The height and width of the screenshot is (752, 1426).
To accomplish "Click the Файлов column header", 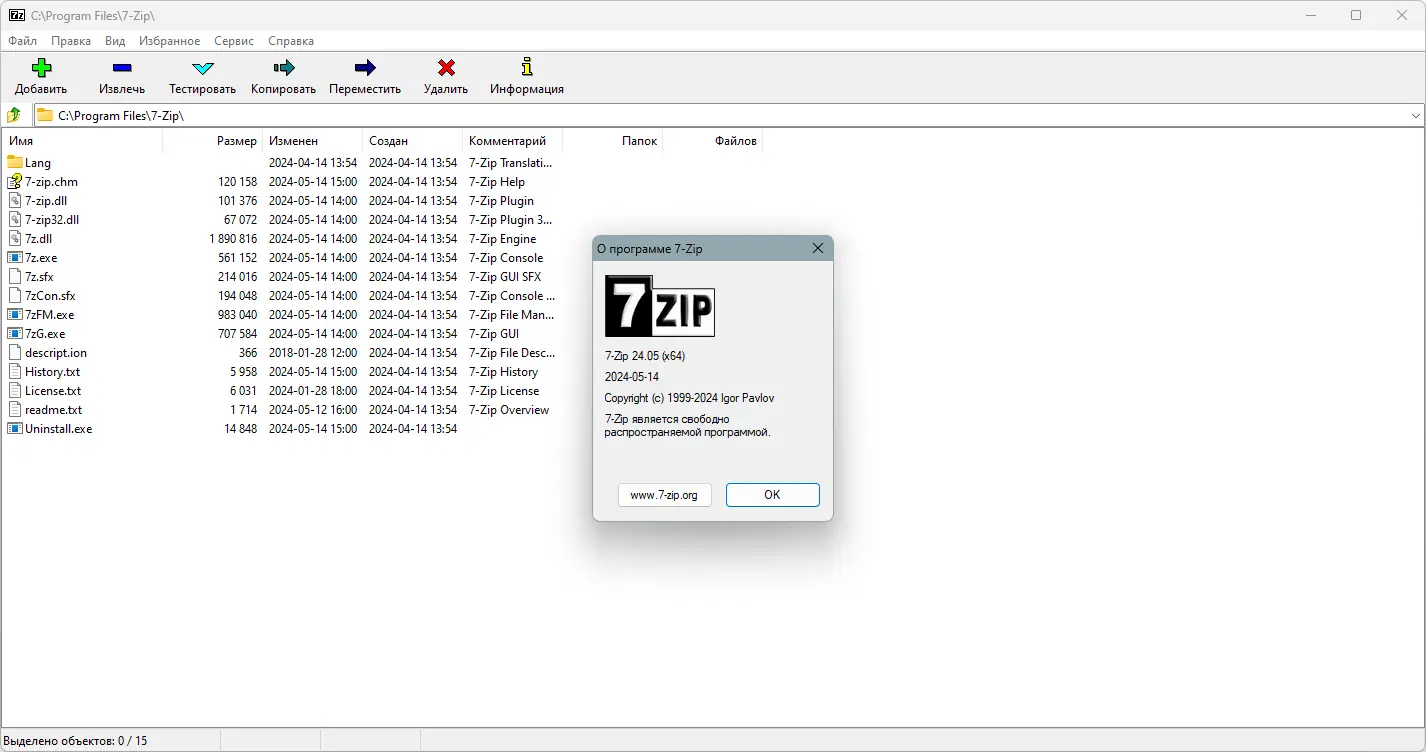I will 713,141.
